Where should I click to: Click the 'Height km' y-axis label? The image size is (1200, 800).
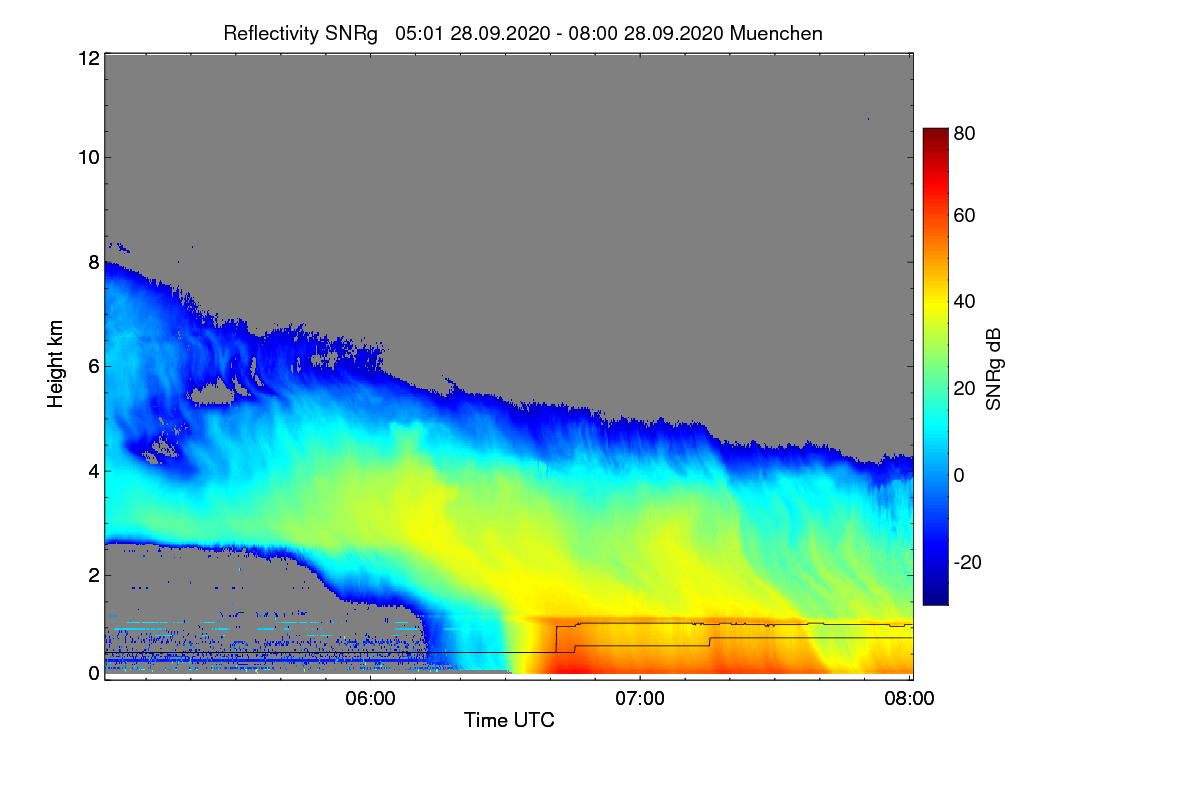point(56,365)
